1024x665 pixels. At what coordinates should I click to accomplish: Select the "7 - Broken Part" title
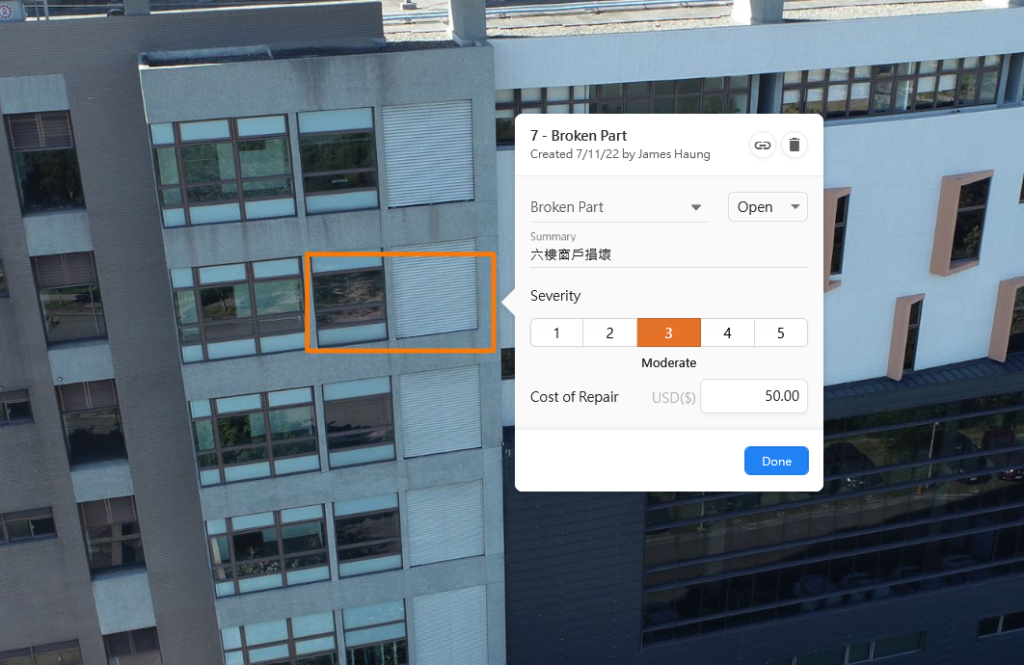[578, 136]
